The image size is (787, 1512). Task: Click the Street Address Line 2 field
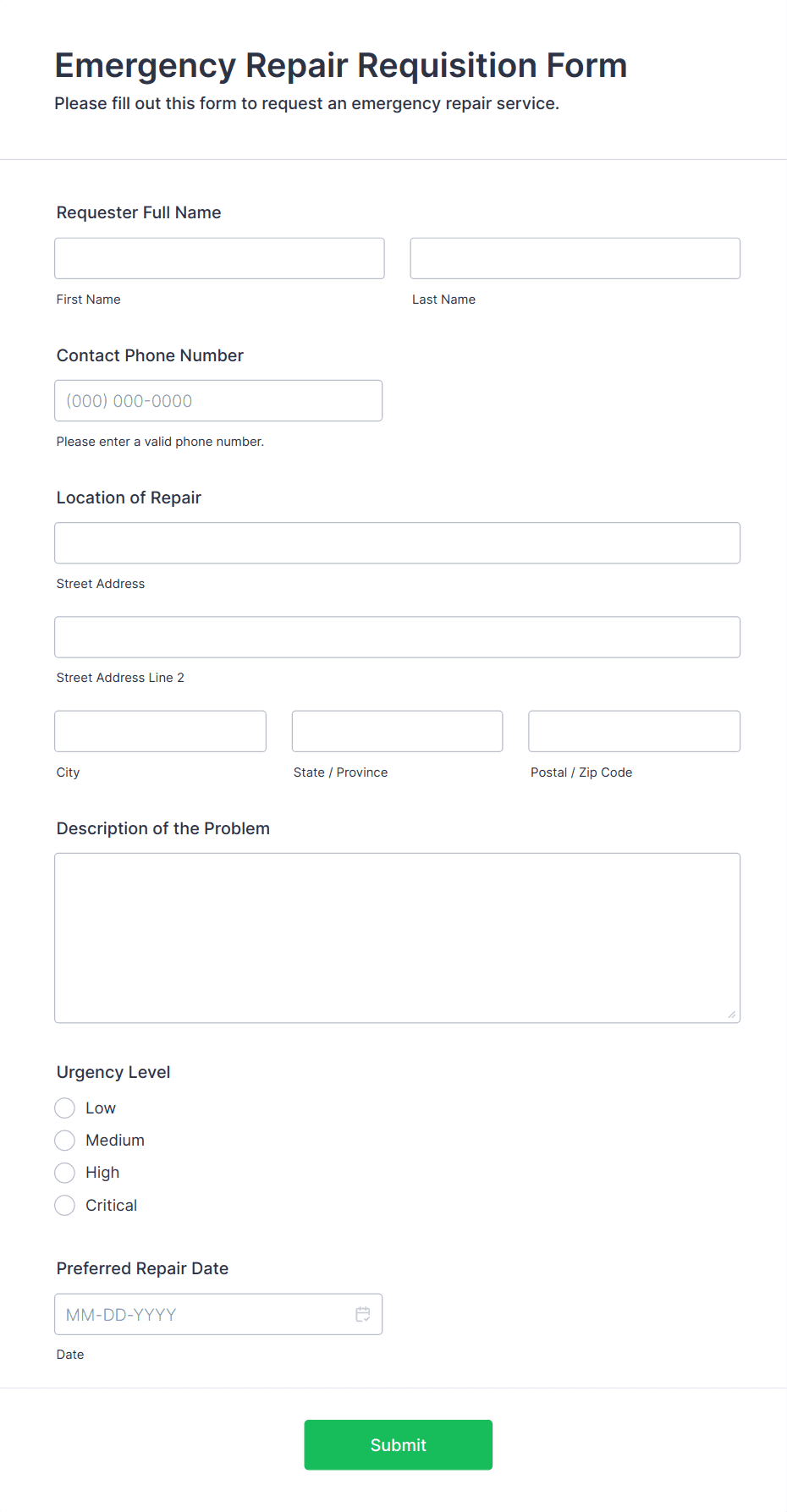[x=397, y=636]
